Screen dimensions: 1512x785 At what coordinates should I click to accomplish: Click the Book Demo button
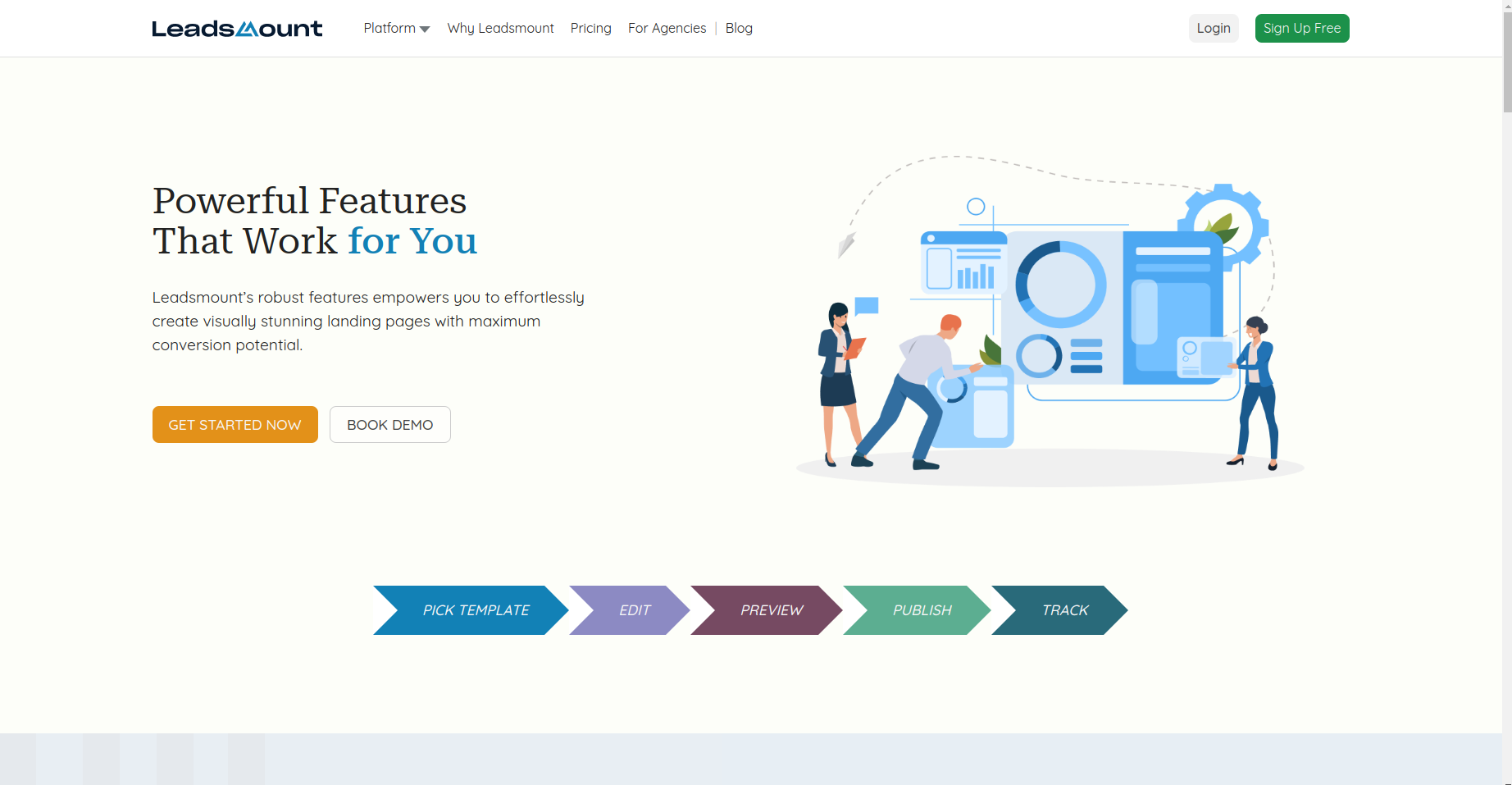pyautogui.click(x=390, y=425)
